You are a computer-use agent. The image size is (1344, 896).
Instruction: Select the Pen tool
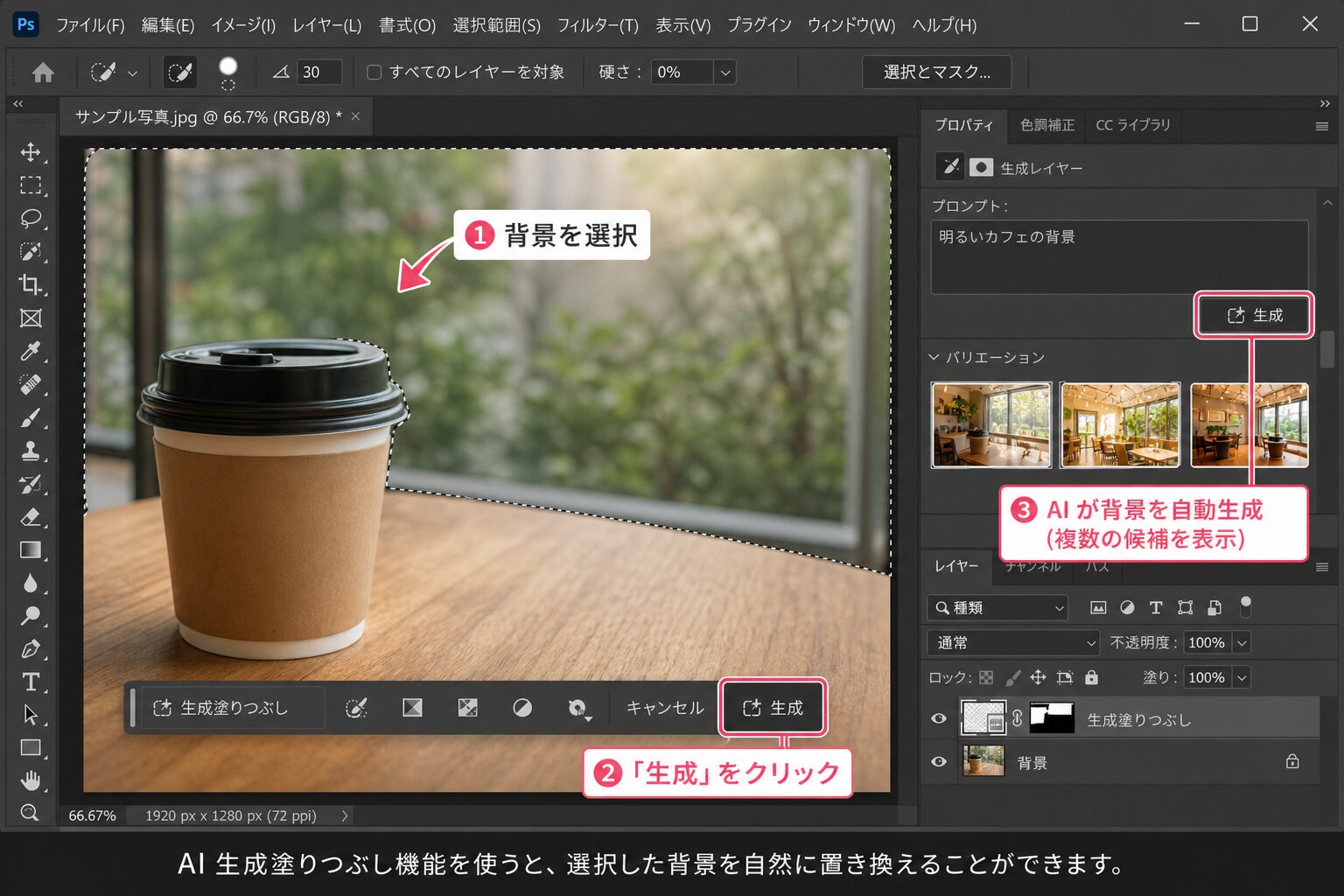[31, 649]
